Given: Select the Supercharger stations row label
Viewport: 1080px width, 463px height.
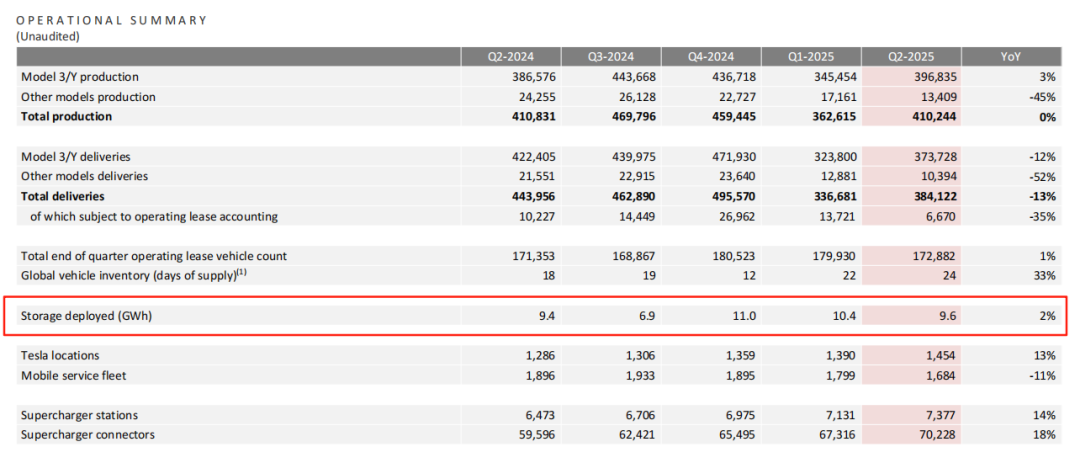Looking at the screenshot, I should (78, 415).
